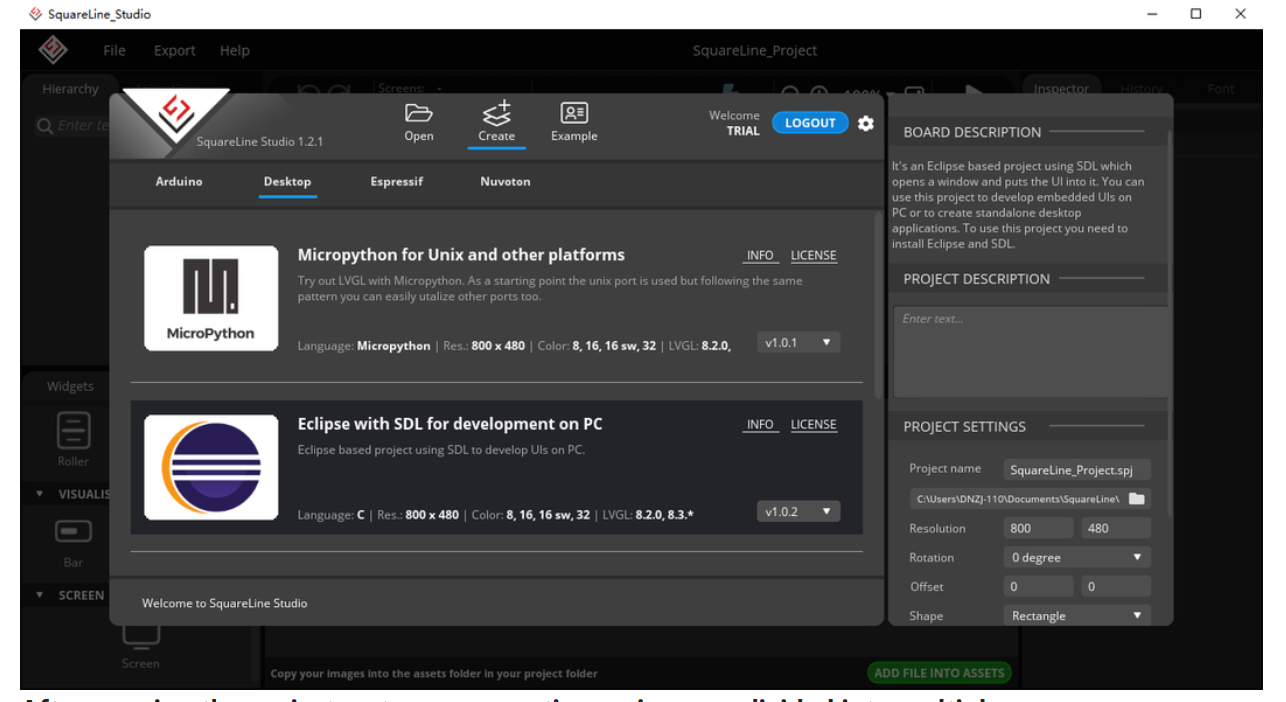Open the Widgets panel tab
Viewport: 1286px width, 702px height.
tap(70, 386)
